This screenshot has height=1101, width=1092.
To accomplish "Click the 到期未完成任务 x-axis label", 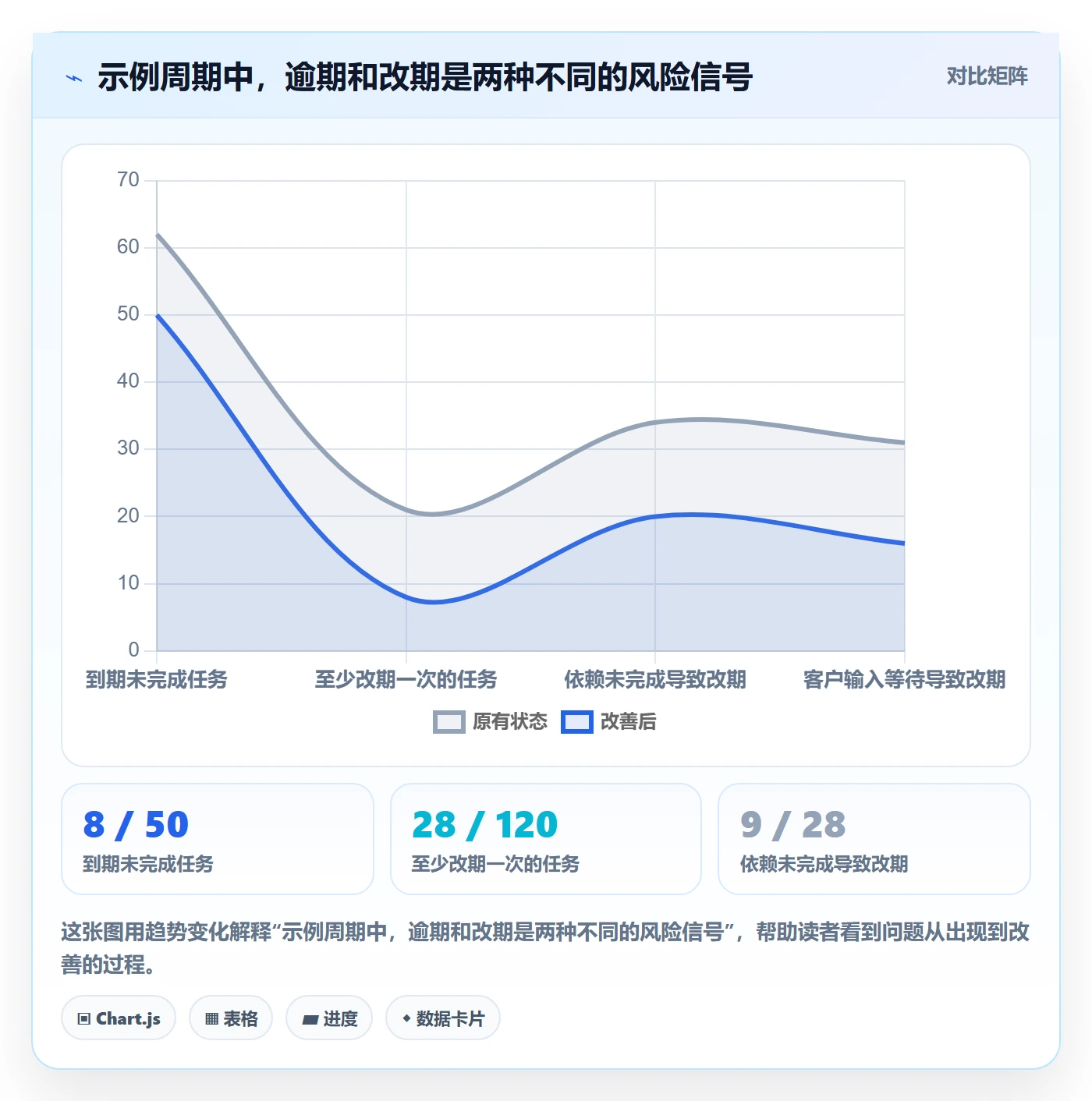I will tap(157, 680).
